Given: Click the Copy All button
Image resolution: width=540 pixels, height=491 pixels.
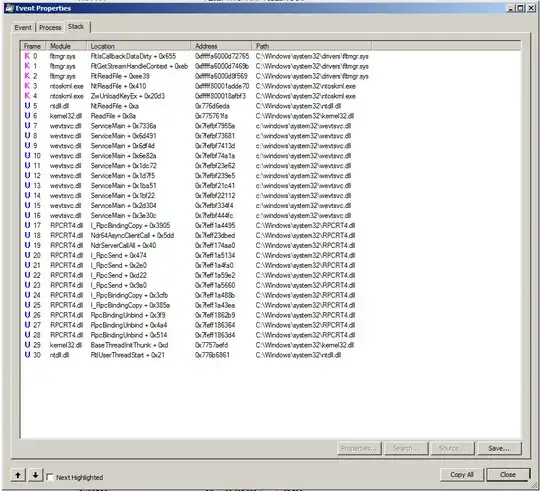Looking at the screenshot, I should pyautogui.click(x=462, y=474).
